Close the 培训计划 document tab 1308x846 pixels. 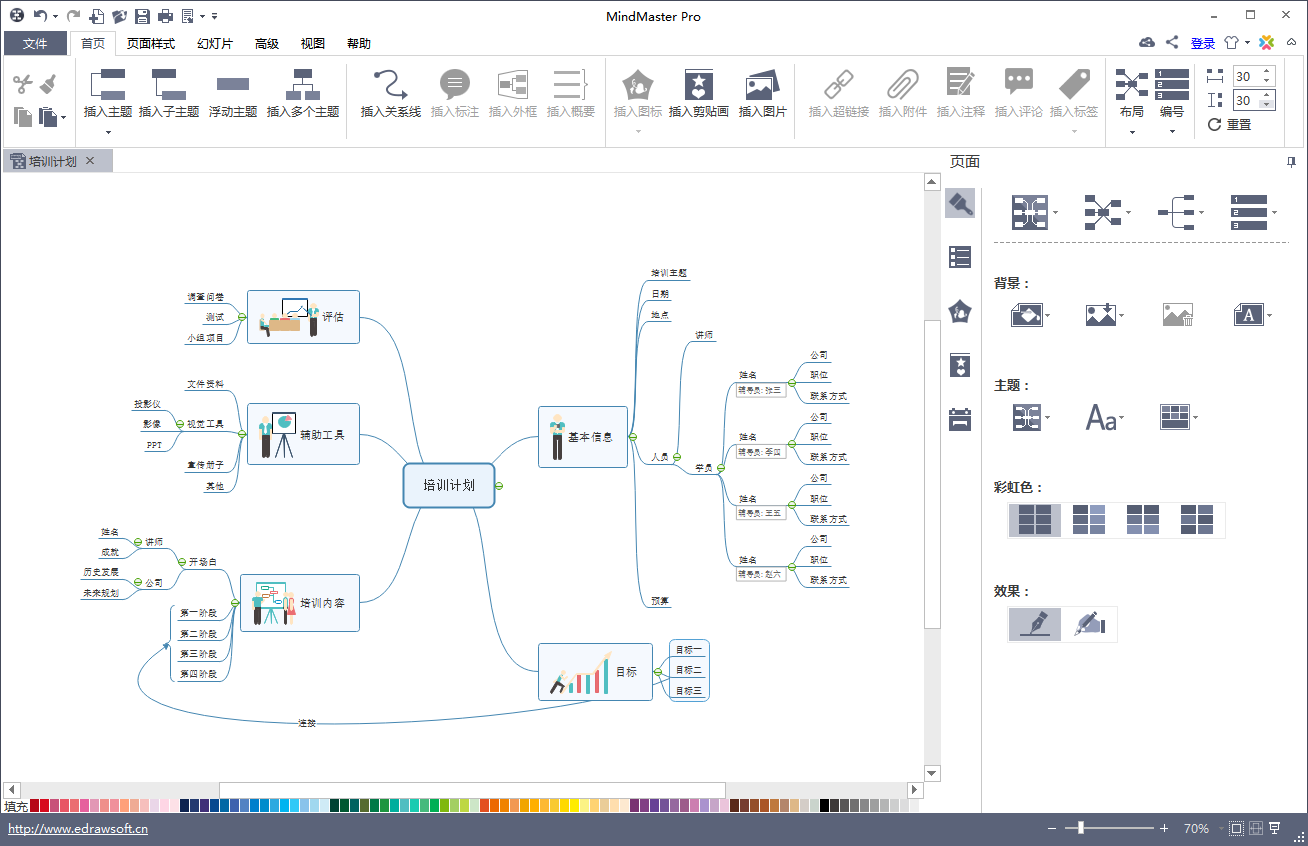pyautogui.click(x=90, y=161)
